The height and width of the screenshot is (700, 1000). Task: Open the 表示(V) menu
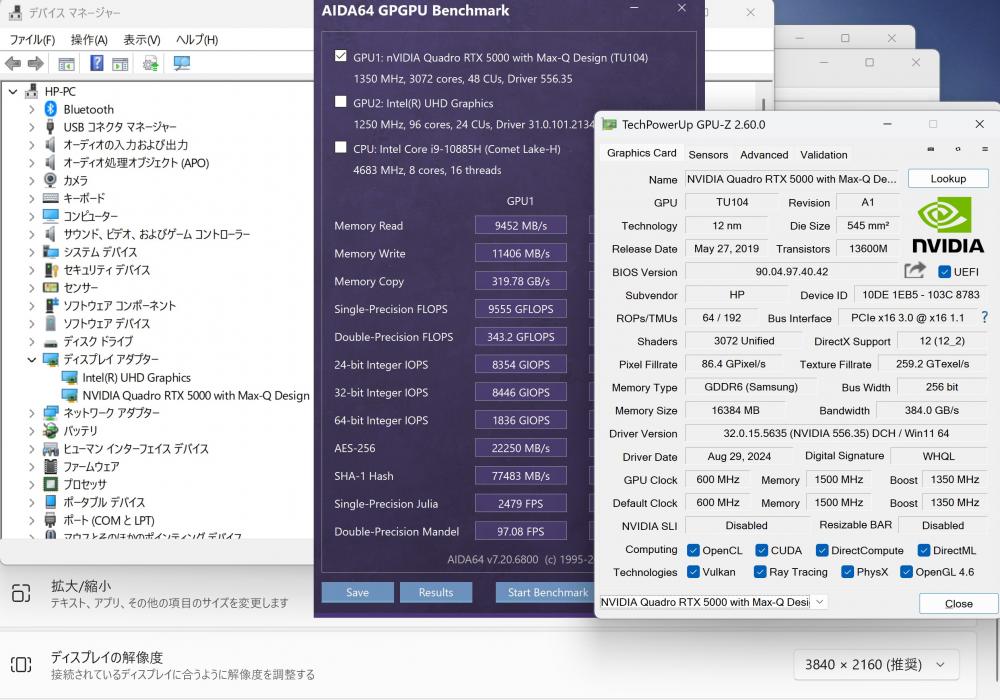142,40
